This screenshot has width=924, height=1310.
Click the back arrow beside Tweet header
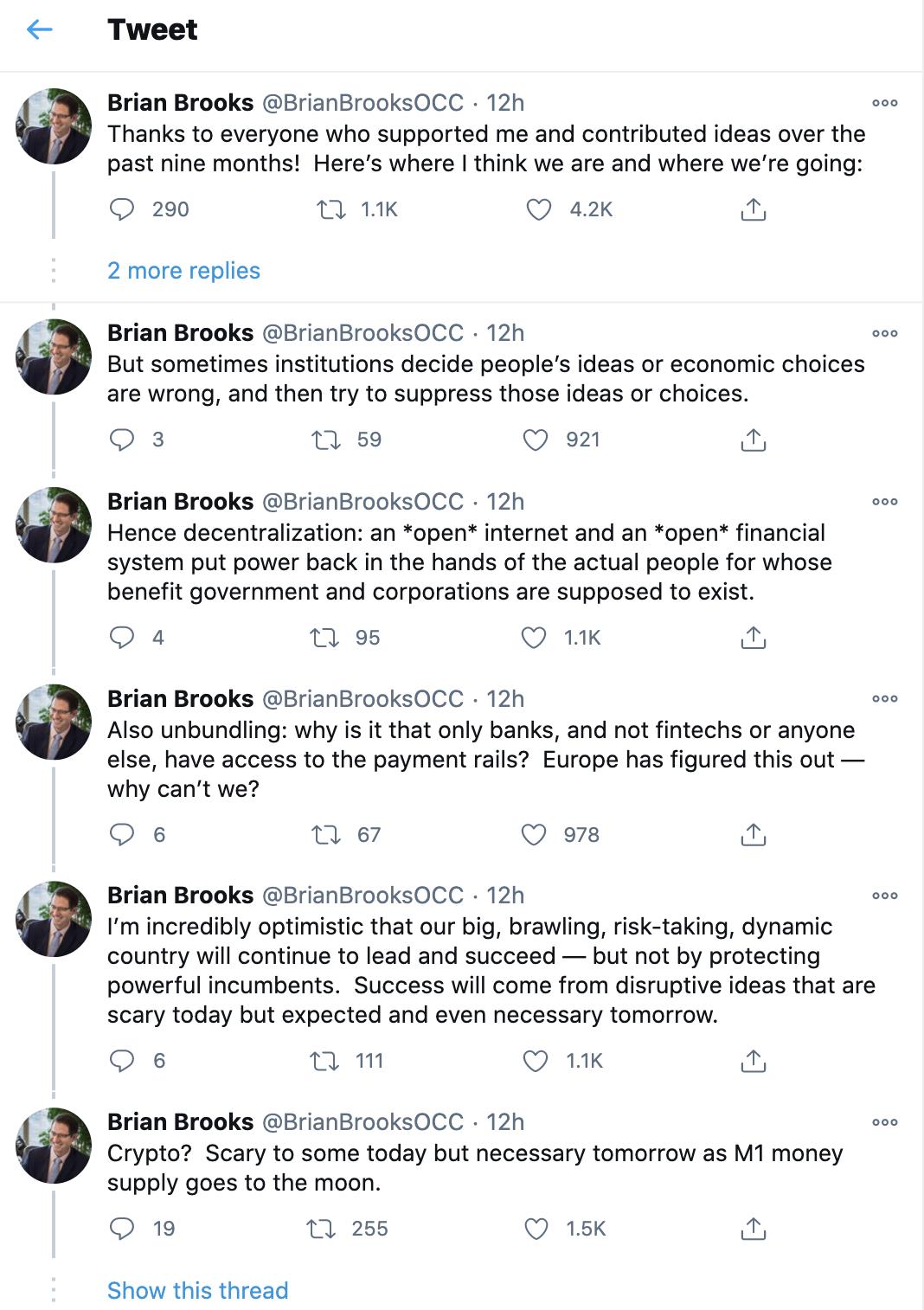click(x=40, y=30)
